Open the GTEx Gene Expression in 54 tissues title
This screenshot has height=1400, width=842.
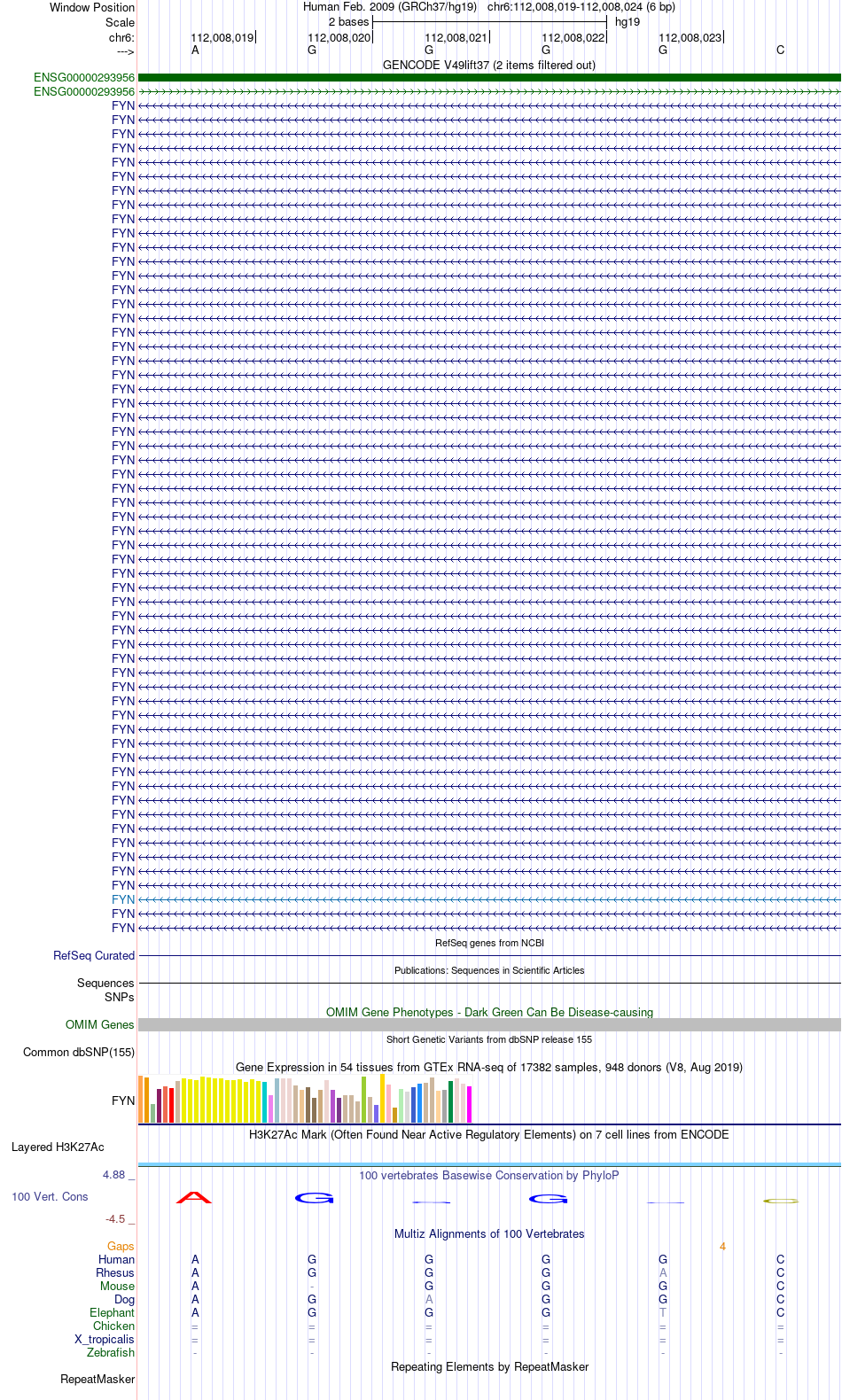(x=489, y=1068)
